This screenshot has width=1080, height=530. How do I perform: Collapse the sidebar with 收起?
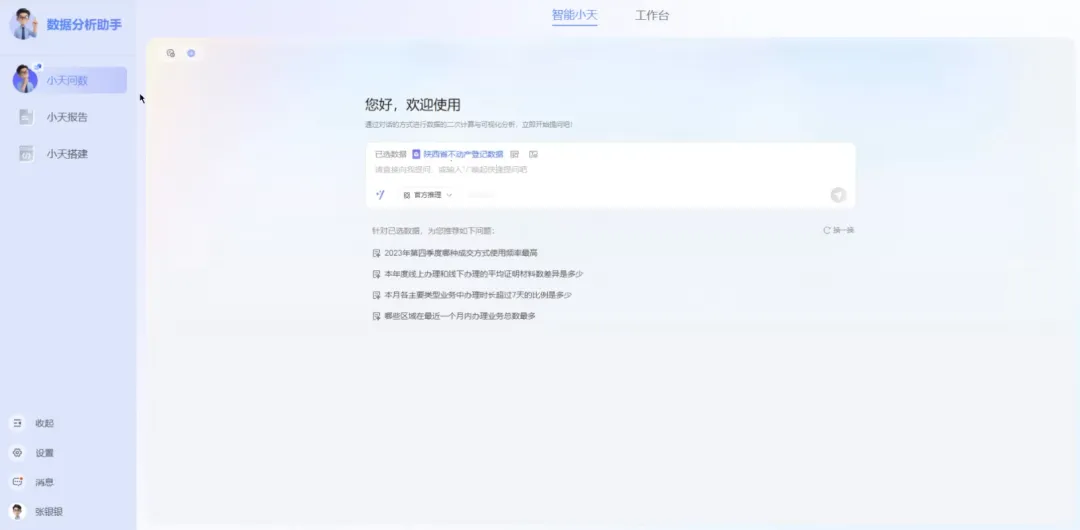point(17,424)
